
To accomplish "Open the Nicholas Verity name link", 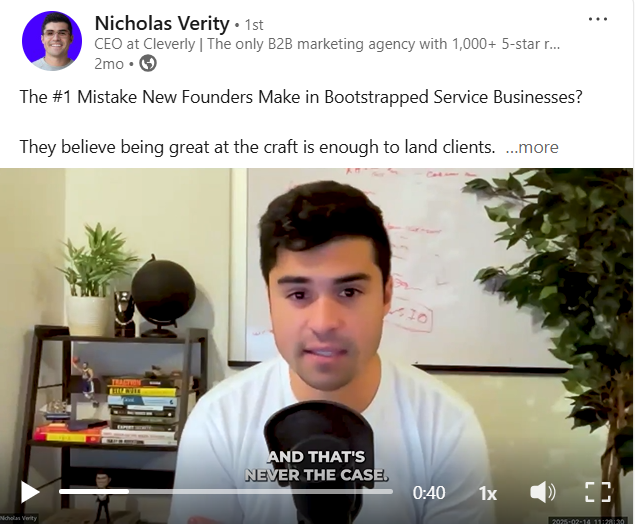I will [x=162, y=24].
